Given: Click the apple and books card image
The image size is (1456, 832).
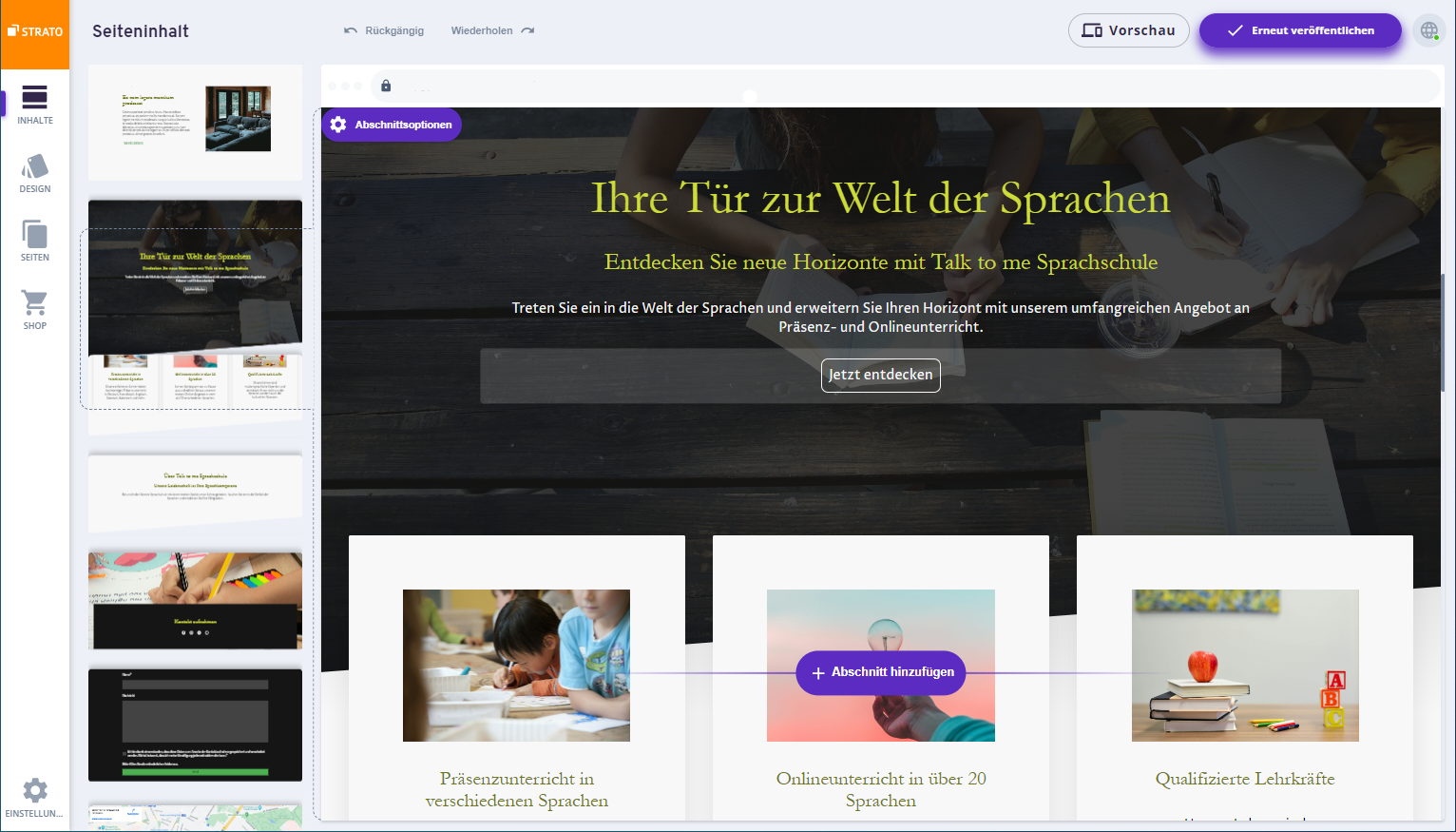Looking at the screenshot, I should [1245, 666].
